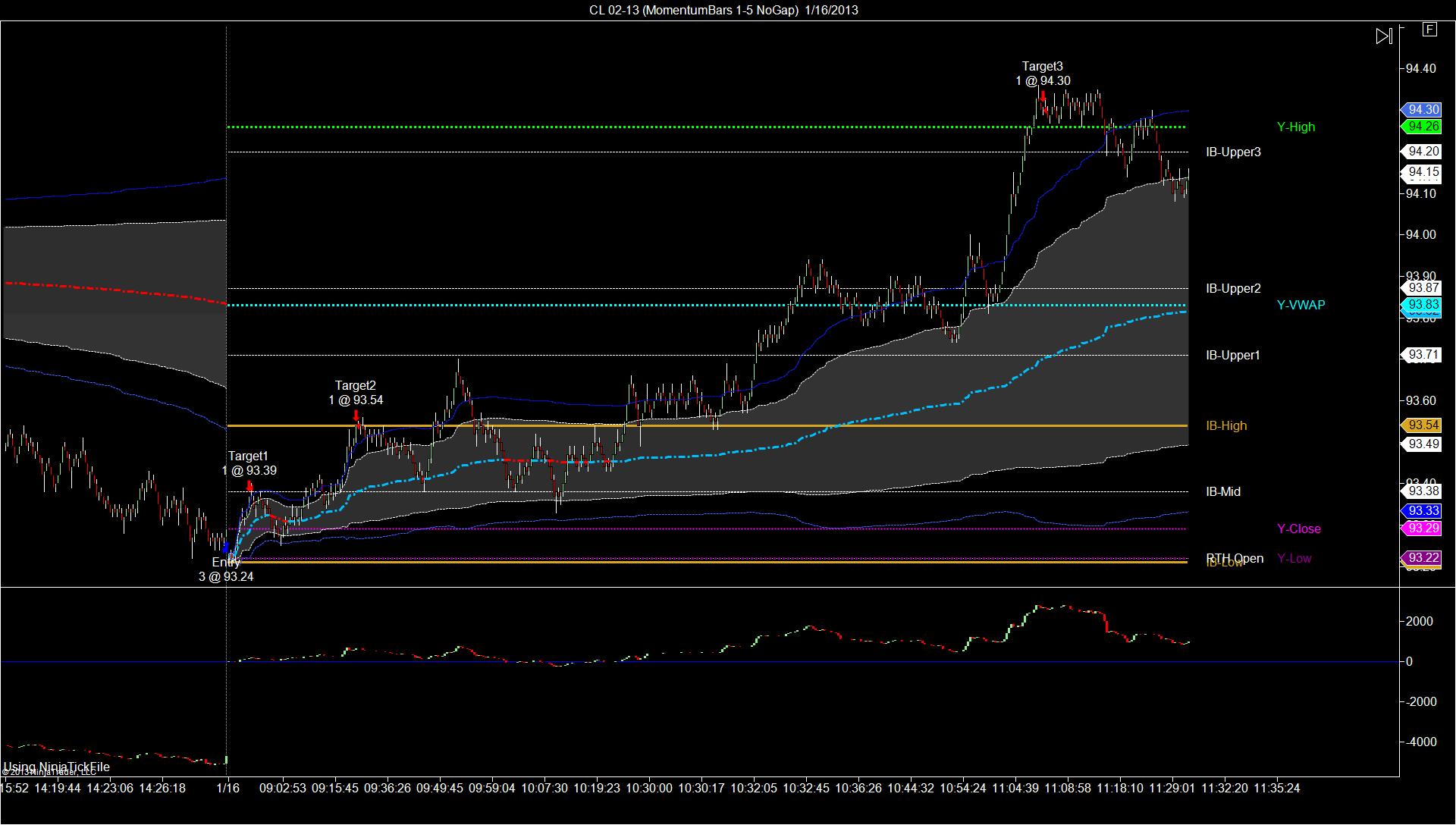Click the white 93.38 price marker
The image size is (1456, 825).
click(x=1420, y=491)
